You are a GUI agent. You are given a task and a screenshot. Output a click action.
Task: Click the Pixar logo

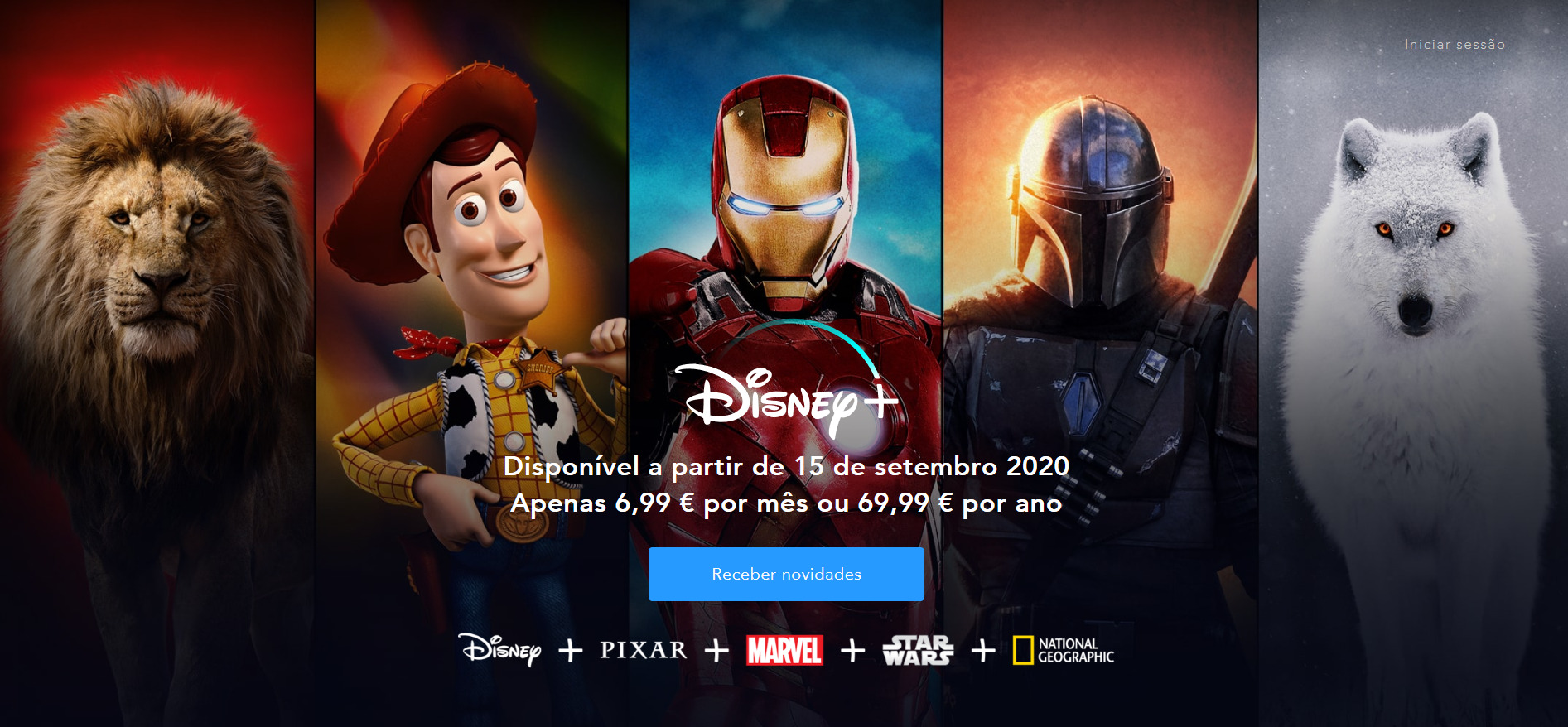644,650
